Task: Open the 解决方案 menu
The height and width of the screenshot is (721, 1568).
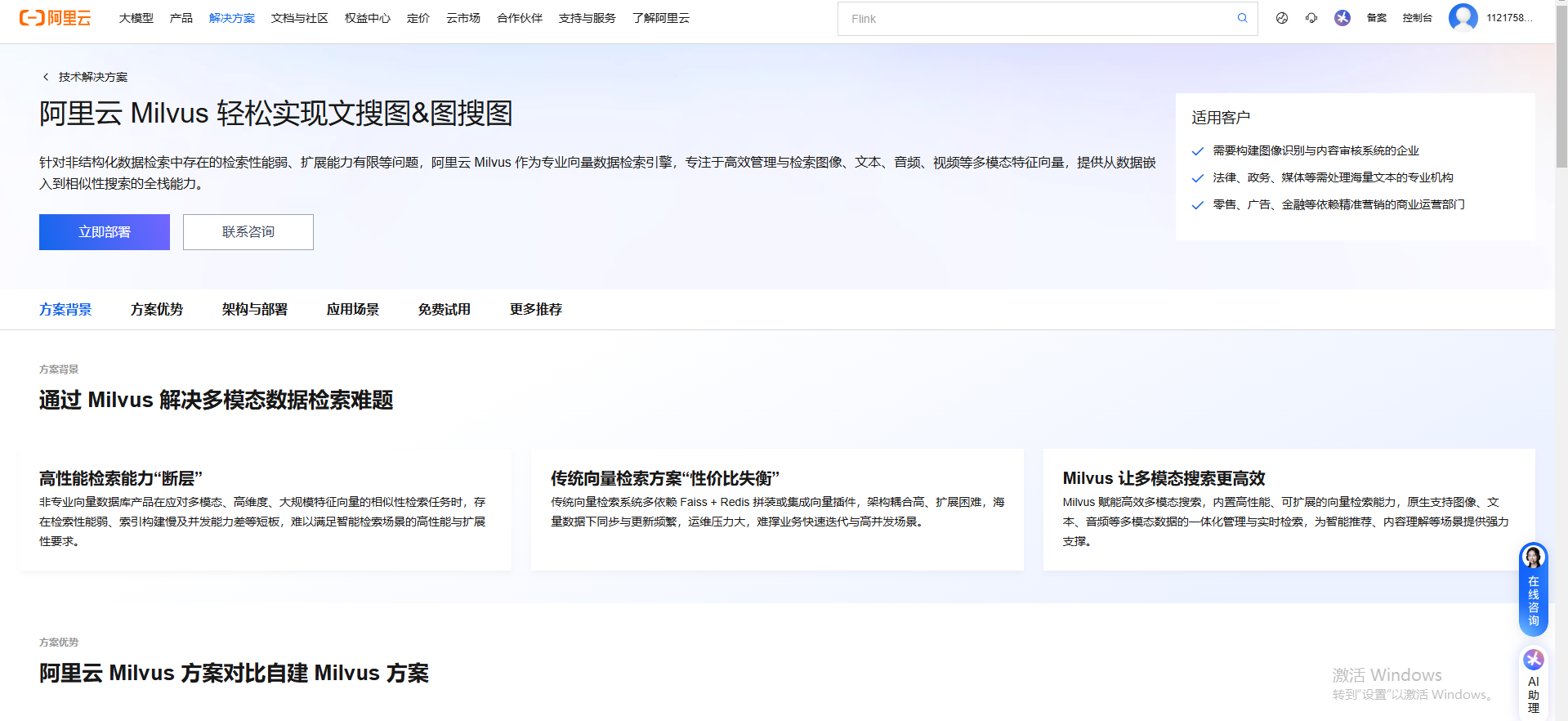Action: [231, 18]
